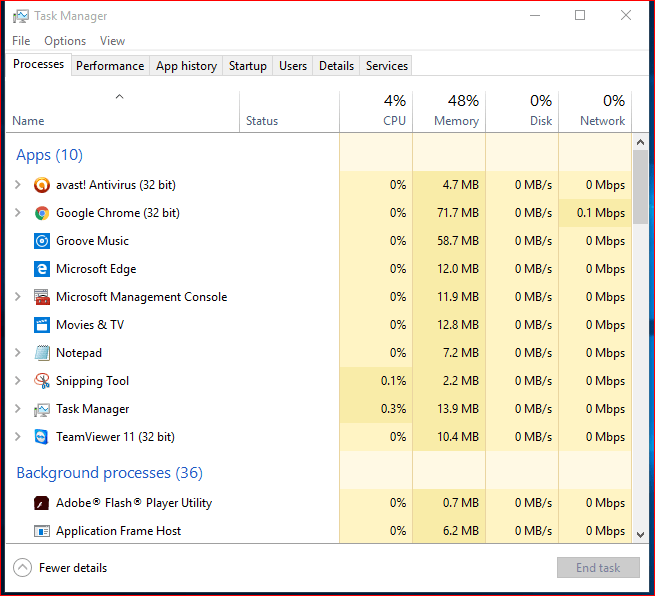The height and width of the screenshot is (596, 655).
Task: Switch to the Services tab
Action: (x=386, y=66)
